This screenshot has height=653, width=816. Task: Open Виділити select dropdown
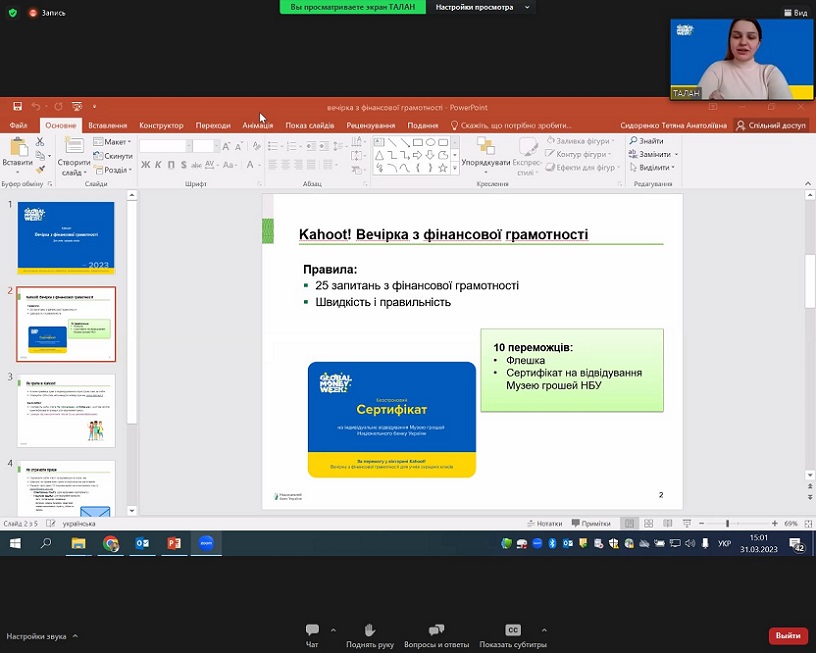[x=652, y=168]
